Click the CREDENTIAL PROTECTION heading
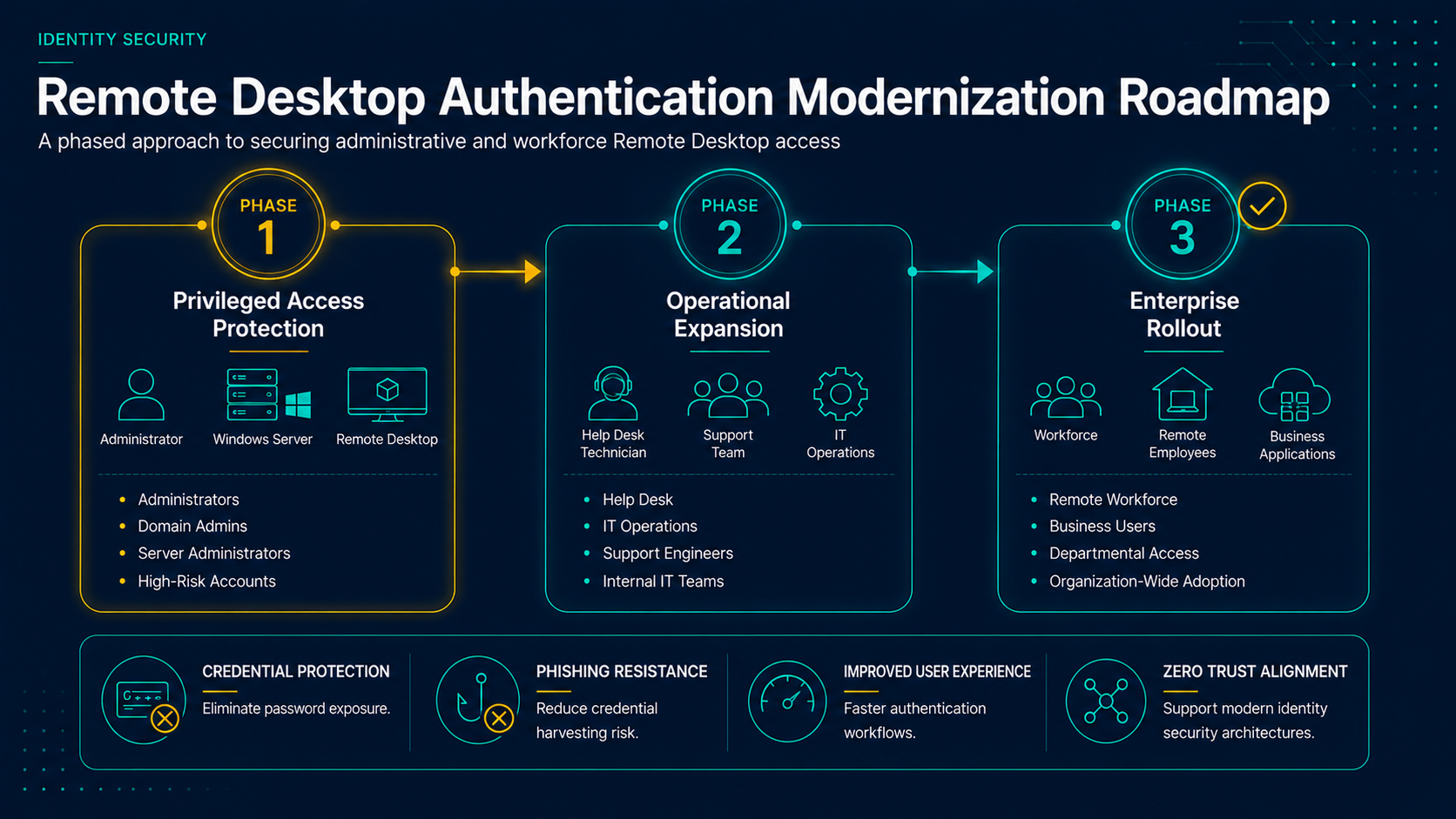This screenshot has width=1456, height=819. (x=296, y=672)
